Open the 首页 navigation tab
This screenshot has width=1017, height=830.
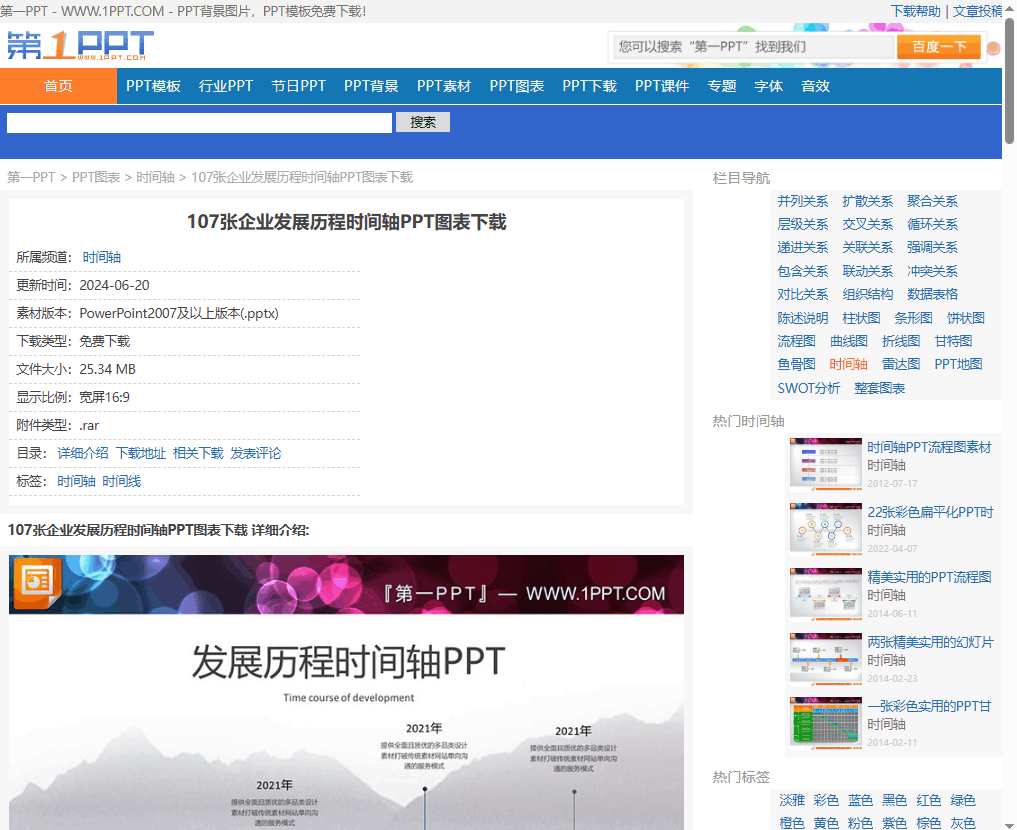(x=58, y=86)
